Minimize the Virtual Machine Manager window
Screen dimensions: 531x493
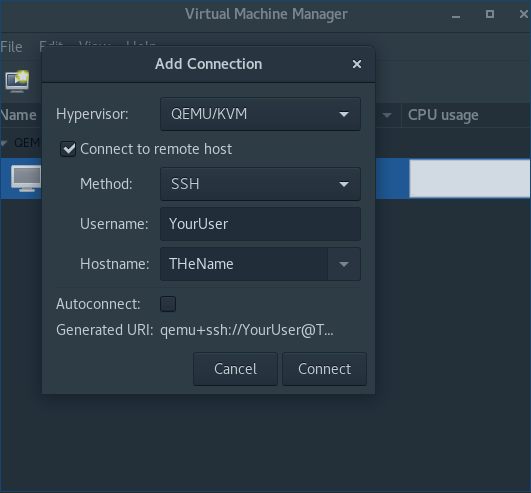[x=456, y=15]
